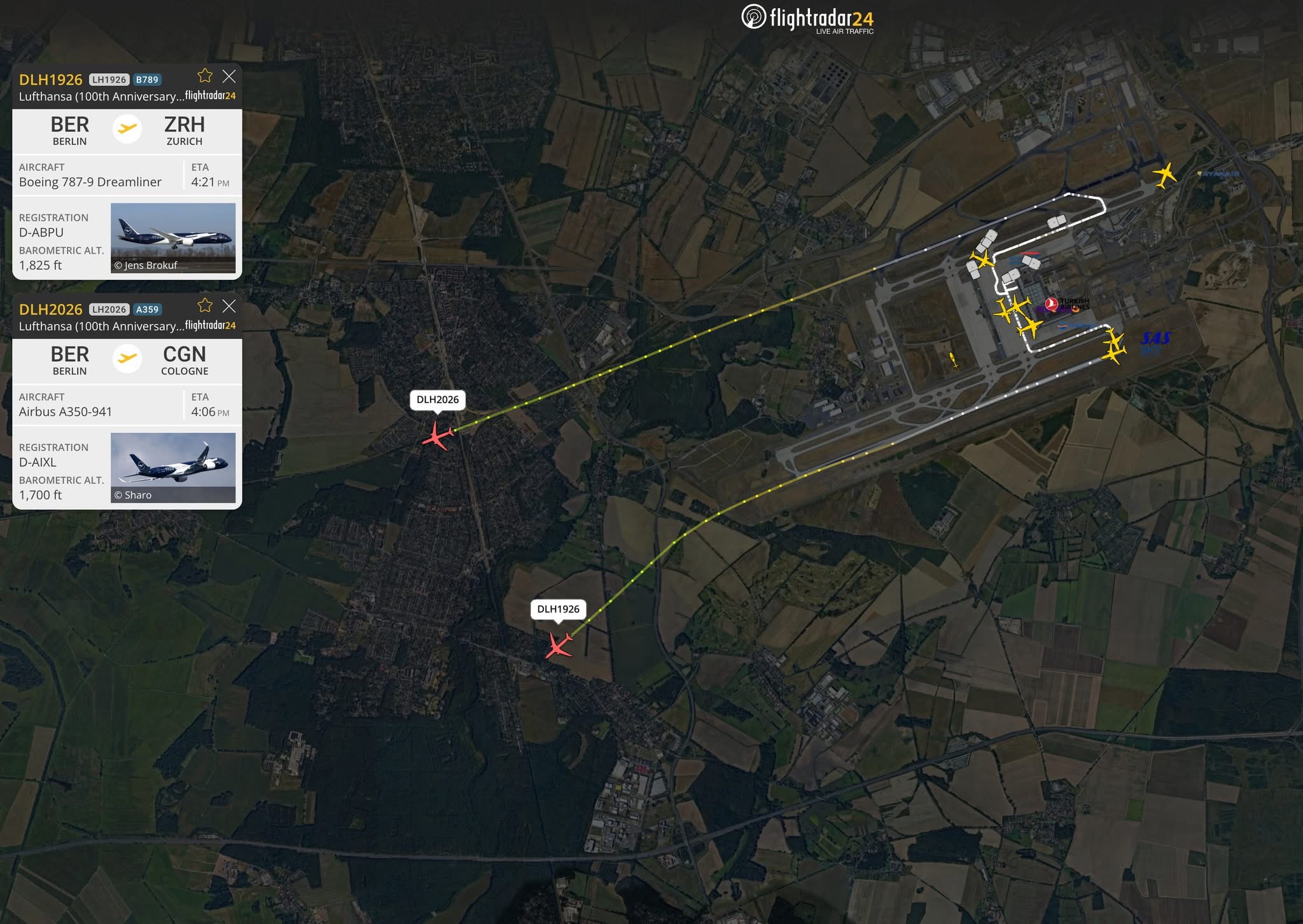Select the small yellow helicopter icon on apron

pos(952,361)
